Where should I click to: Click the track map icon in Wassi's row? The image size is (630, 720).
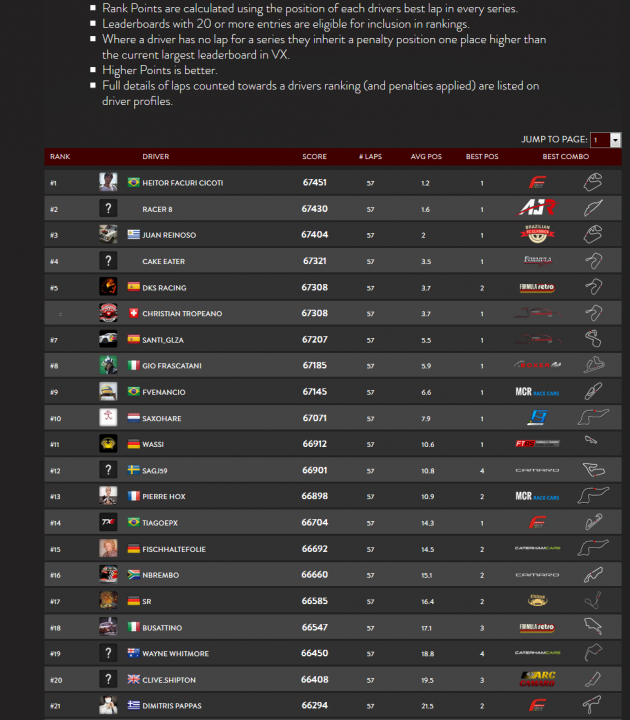pos(593,444)
